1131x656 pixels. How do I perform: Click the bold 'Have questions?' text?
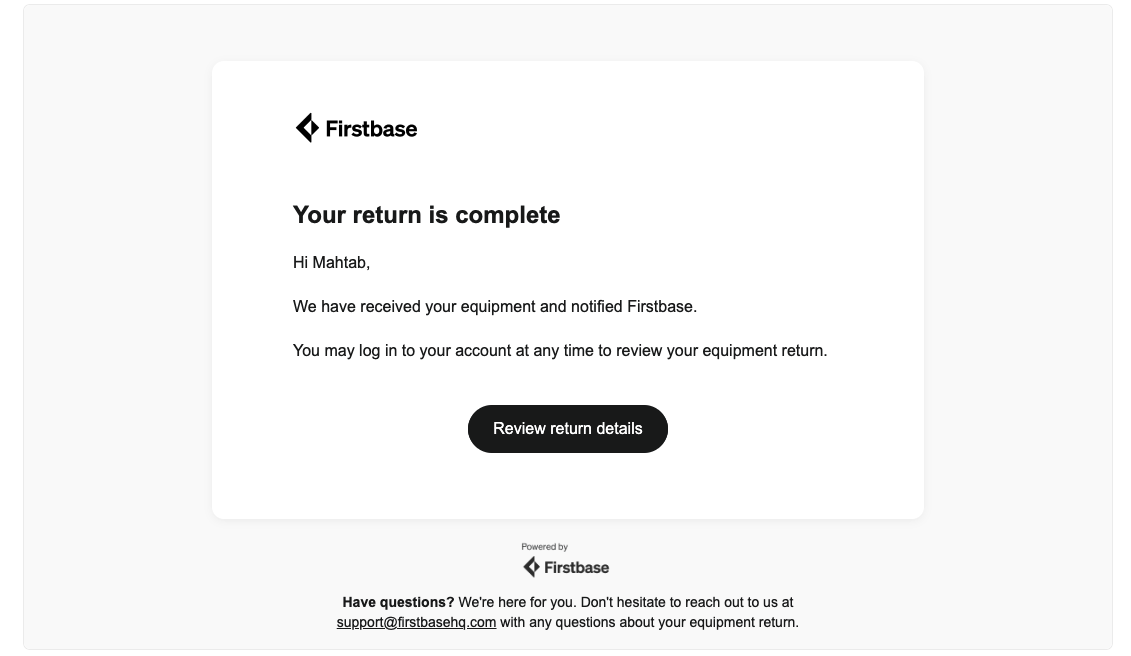(398, 602)
